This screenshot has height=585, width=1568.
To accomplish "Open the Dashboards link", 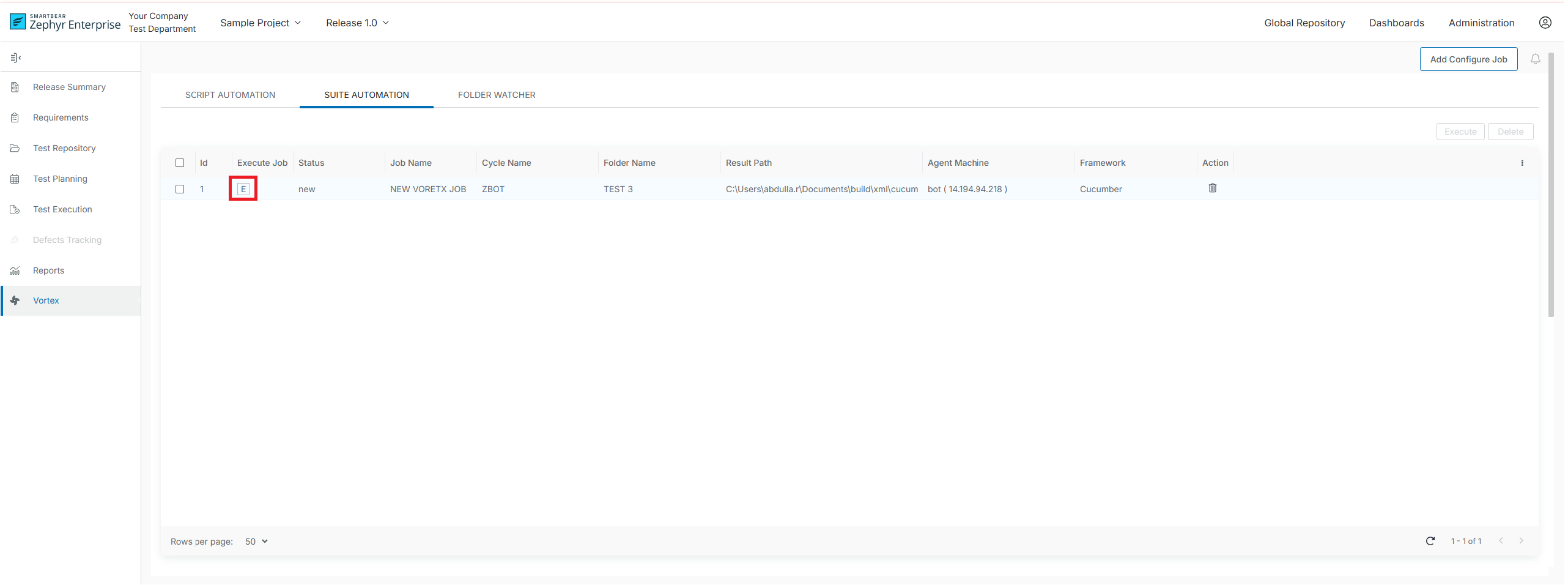I will pos(1396,23).
